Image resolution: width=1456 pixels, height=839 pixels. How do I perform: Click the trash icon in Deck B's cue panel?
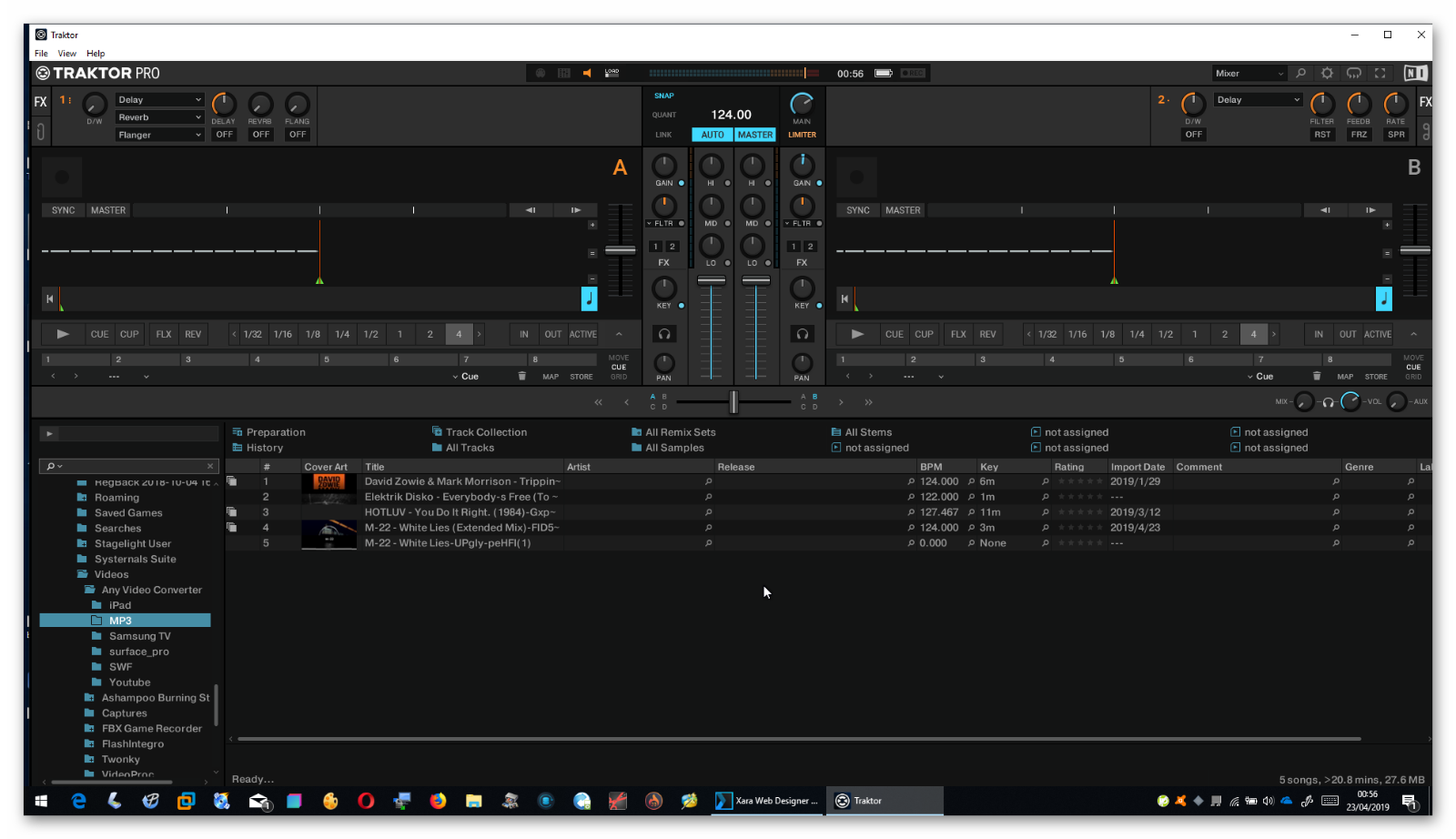coord(1316,375)
